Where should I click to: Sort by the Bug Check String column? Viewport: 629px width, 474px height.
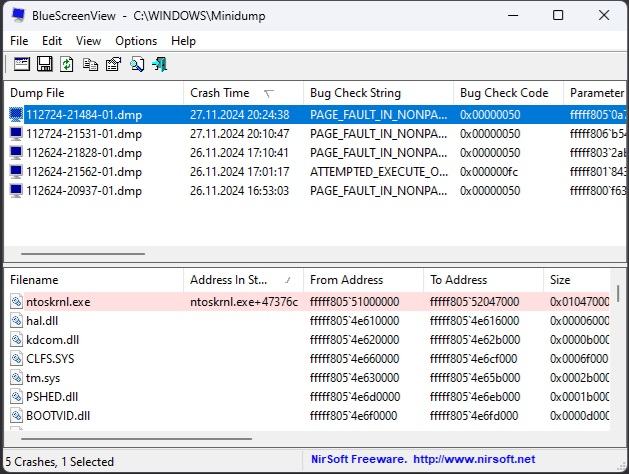point(378,93)
